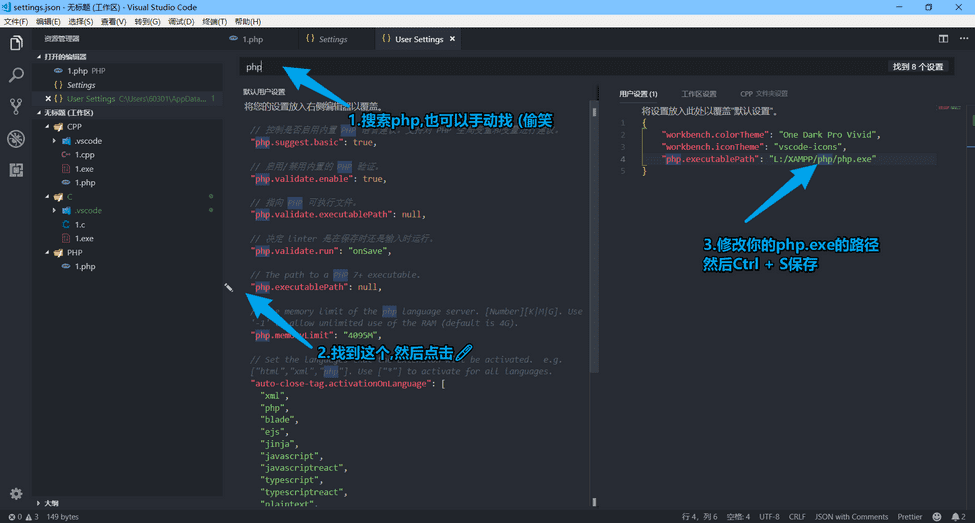This screenshot has height=523, width=975.
Task: Close the User Settings editor tab
Action: click(x=453, y=39)
